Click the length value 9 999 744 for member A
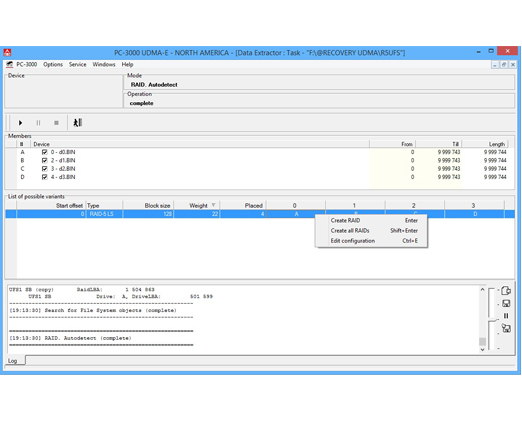Viewport: 522px width, 435px height. click(x=495, y=152)
